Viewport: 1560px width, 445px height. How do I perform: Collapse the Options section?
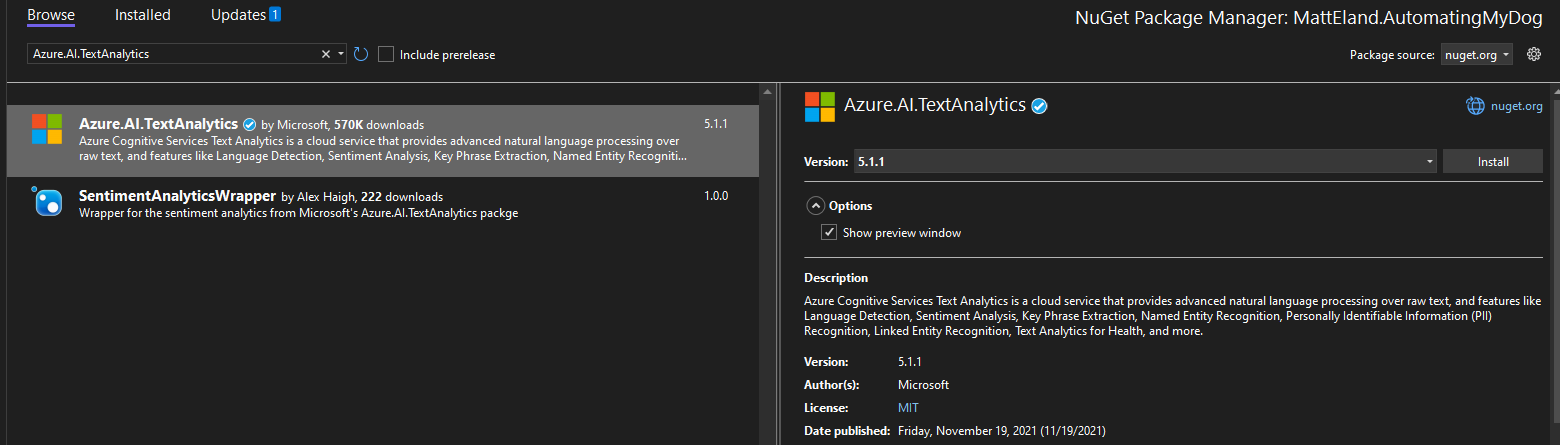(815, 205)
